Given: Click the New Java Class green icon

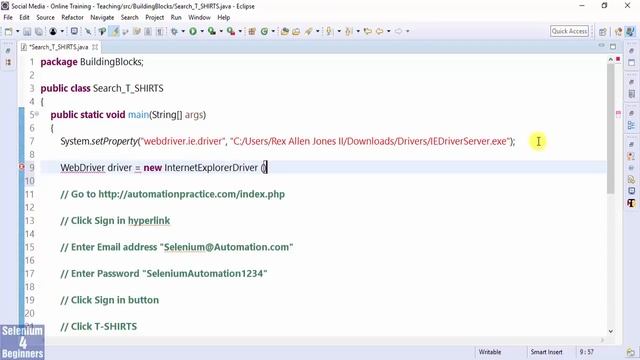Looking at the screenshot, I should tap(264, 31).
